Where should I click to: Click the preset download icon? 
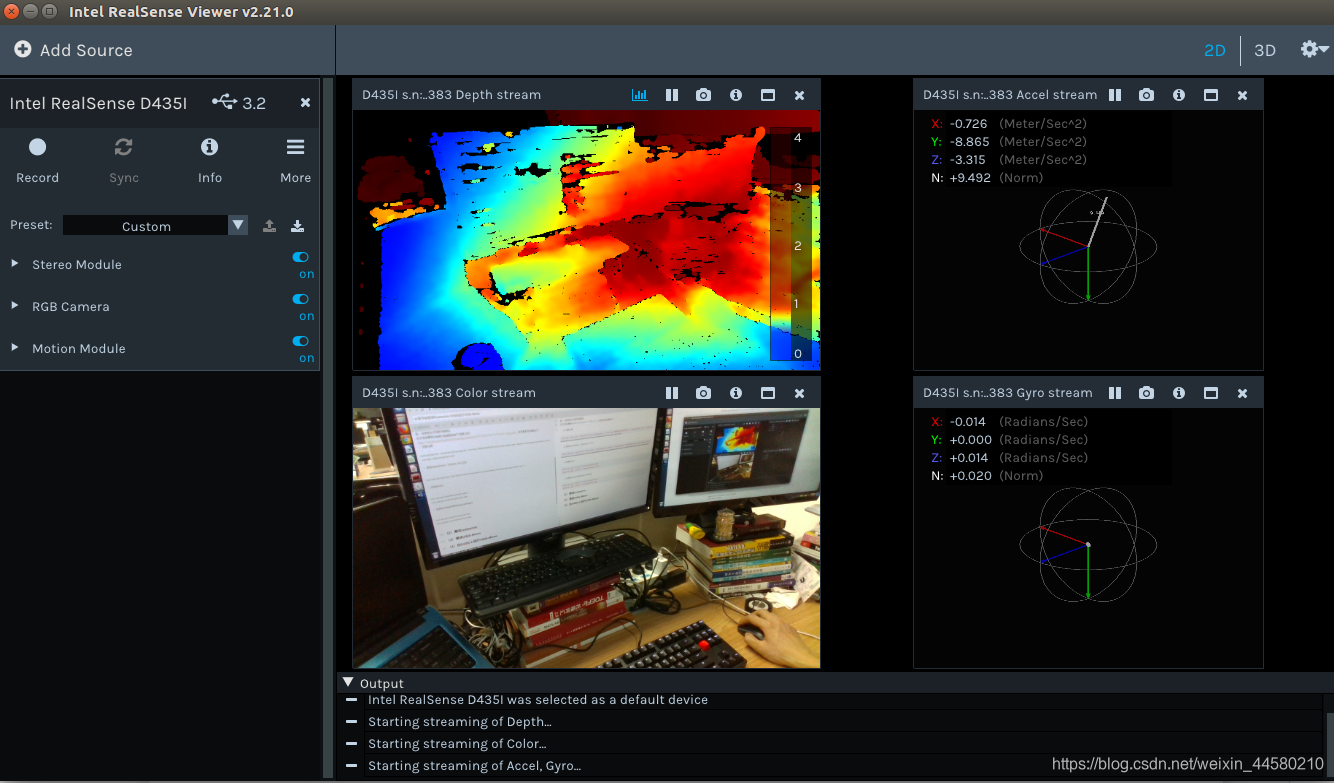[x=297, y=226]
